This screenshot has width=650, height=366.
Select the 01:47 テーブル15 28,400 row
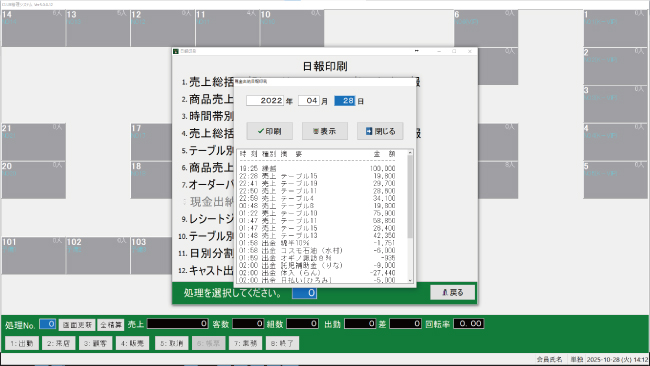point(317,228)
